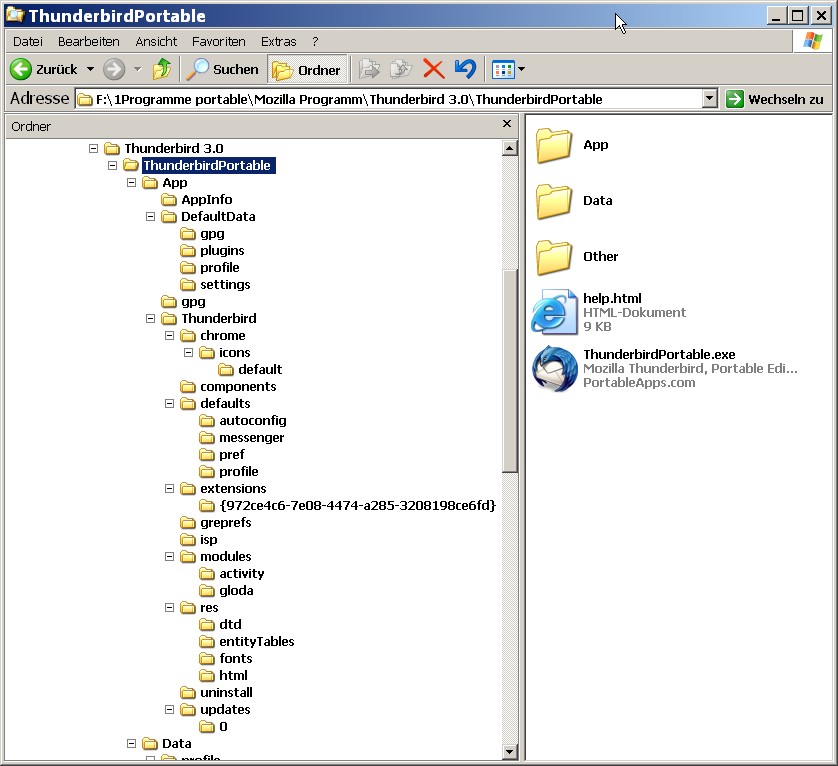Image resolution: width=838 pixels, height=766 pixels.
Task: Close the Ordner side panel
Action: tap(507, 125)
